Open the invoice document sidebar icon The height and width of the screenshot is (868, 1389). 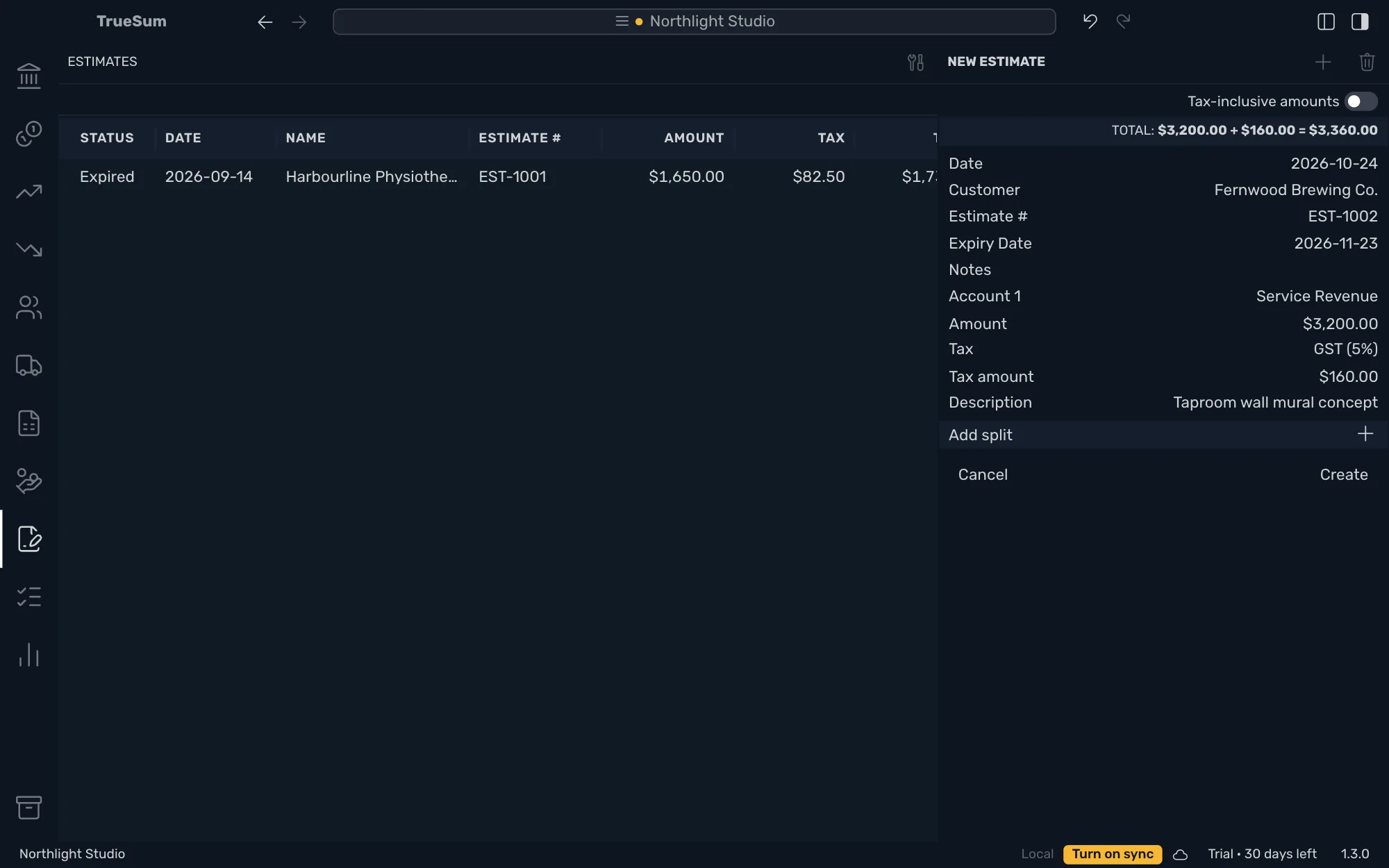(x=28, y=423)
